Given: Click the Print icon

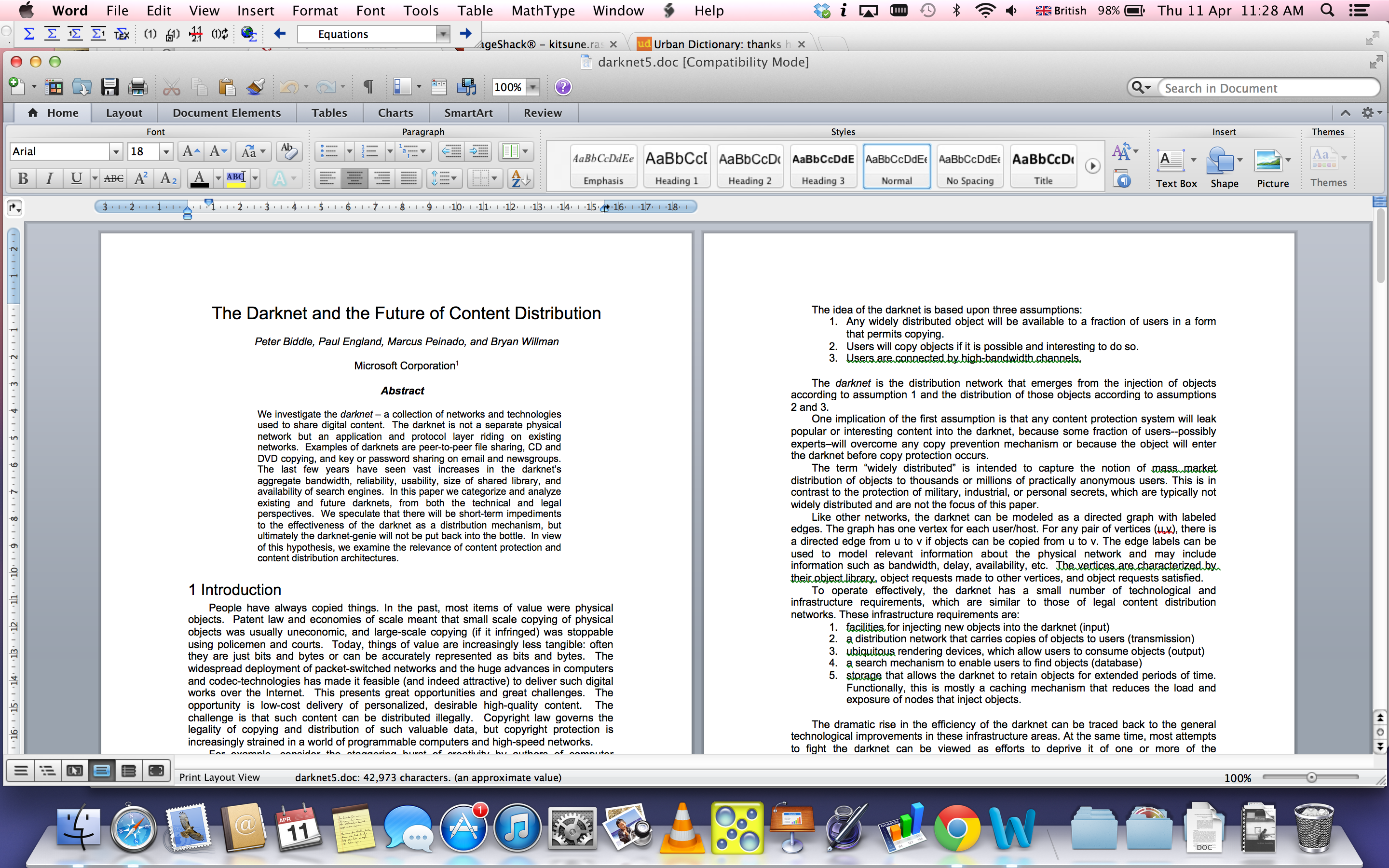Looking at the screenshot, I should tap(137, 87).
